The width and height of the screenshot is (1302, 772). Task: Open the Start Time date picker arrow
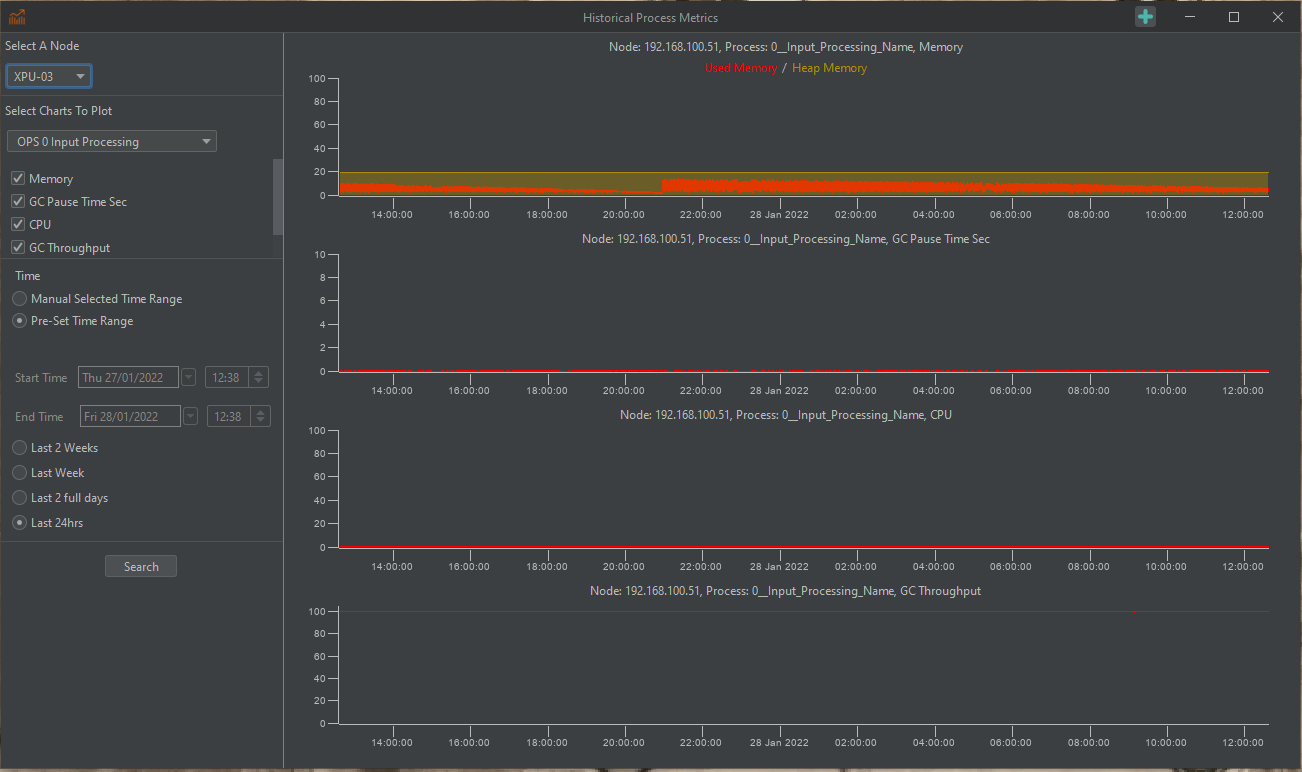click(x=189, y=378)
